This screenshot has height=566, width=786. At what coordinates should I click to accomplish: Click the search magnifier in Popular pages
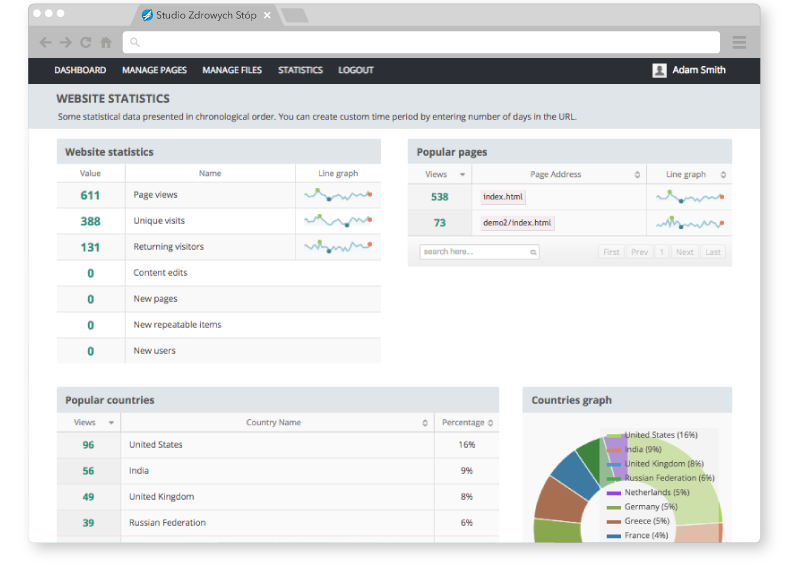(x=533, y=252)
